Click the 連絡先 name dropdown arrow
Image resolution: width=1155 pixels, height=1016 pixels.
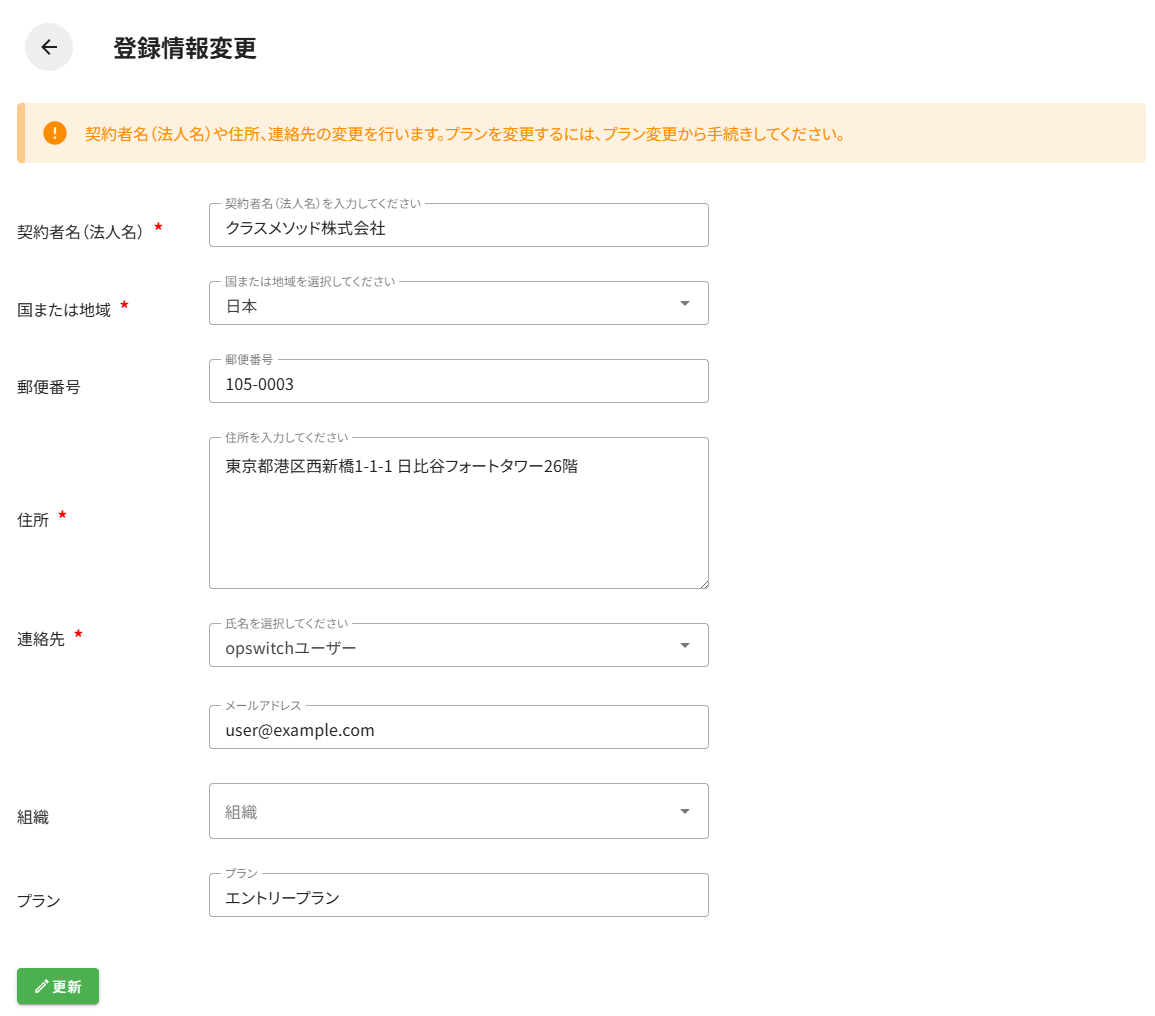[685, 646]
